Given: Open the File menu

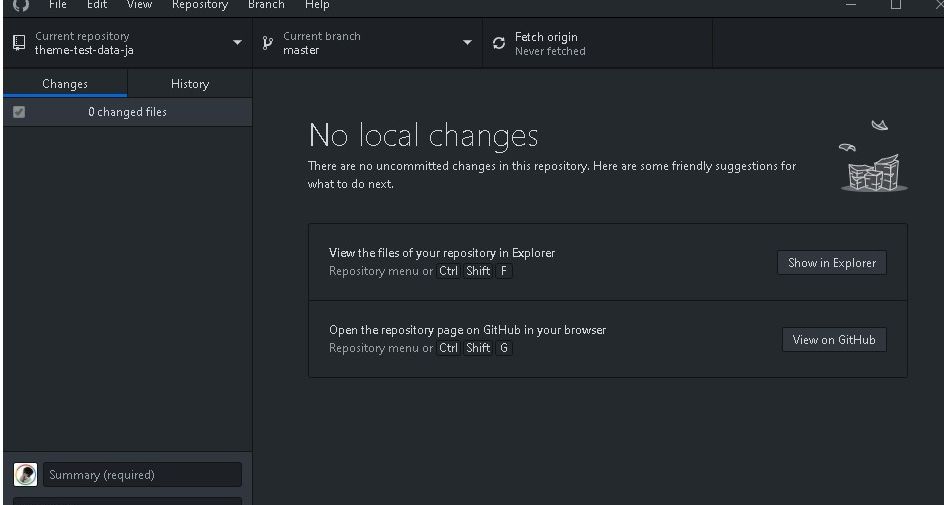Looking at the screenshot, I should pyautogui.click(x=58, y=5).
